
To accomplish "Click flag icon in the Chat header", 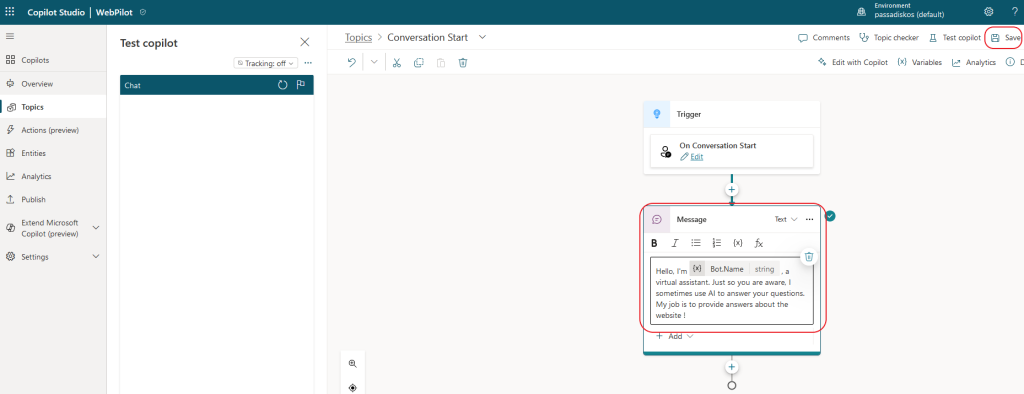I will [301, 85].
